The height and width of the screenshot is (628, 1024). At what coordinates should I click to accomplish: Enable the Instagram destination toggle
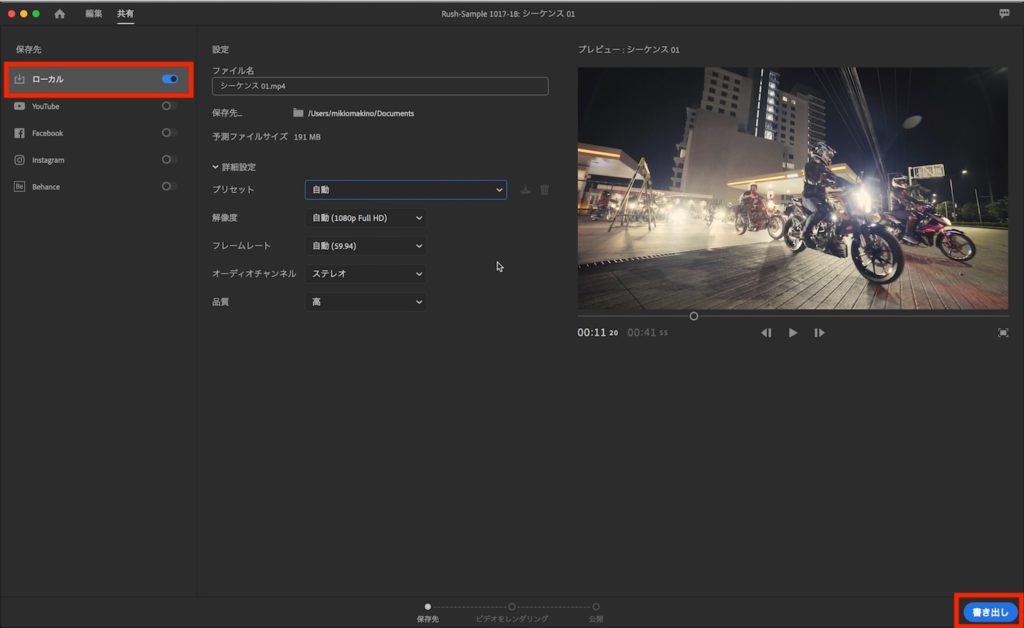coord(170,160)
